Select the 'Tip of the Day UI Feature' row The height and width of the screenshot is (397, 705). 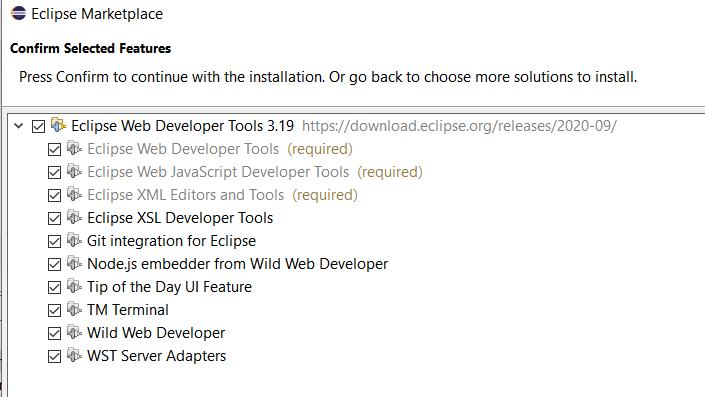tap(170, 287)
